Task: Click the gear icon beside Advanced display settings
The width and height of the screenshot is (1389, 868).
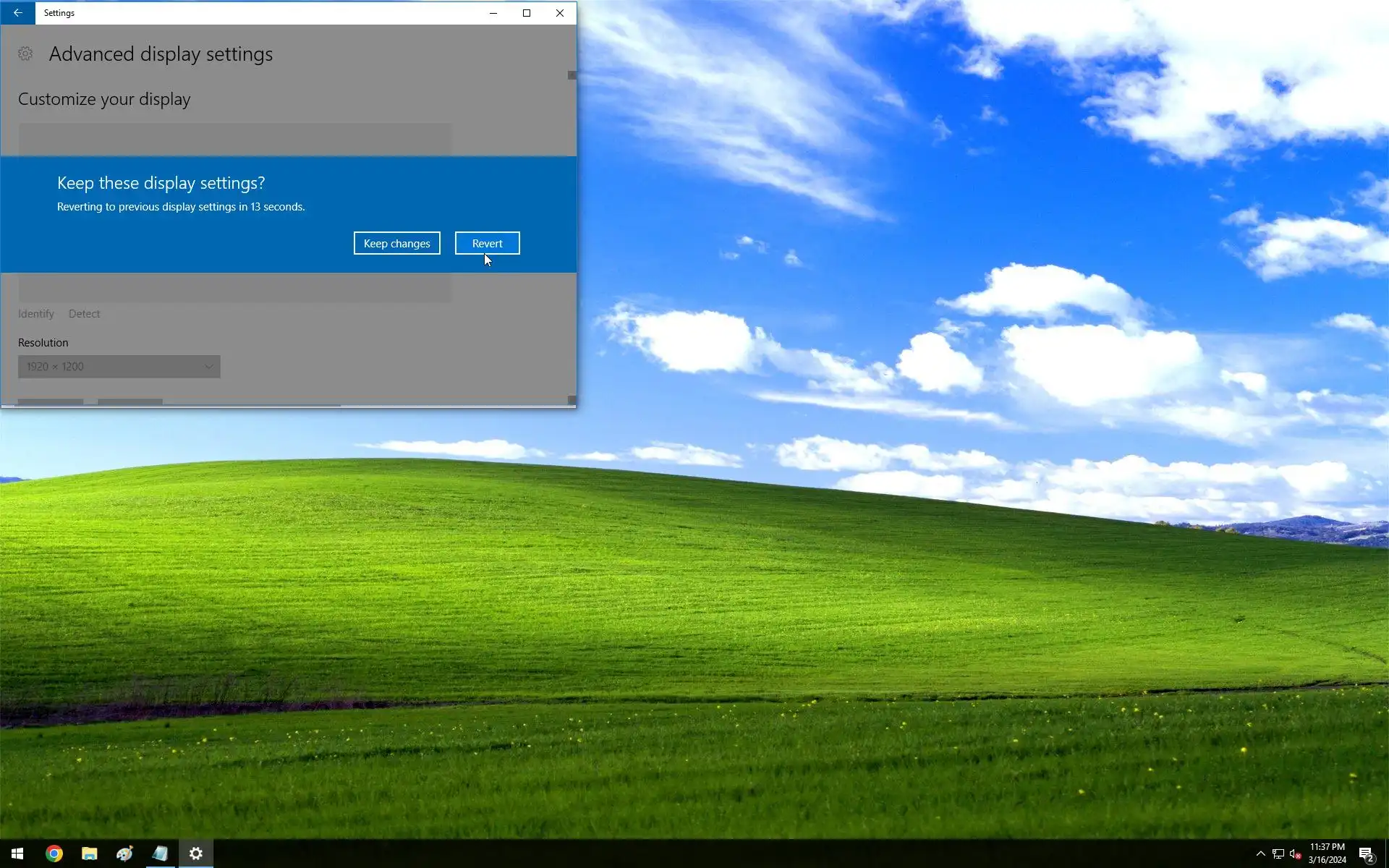Action: [x=25, y=54]
